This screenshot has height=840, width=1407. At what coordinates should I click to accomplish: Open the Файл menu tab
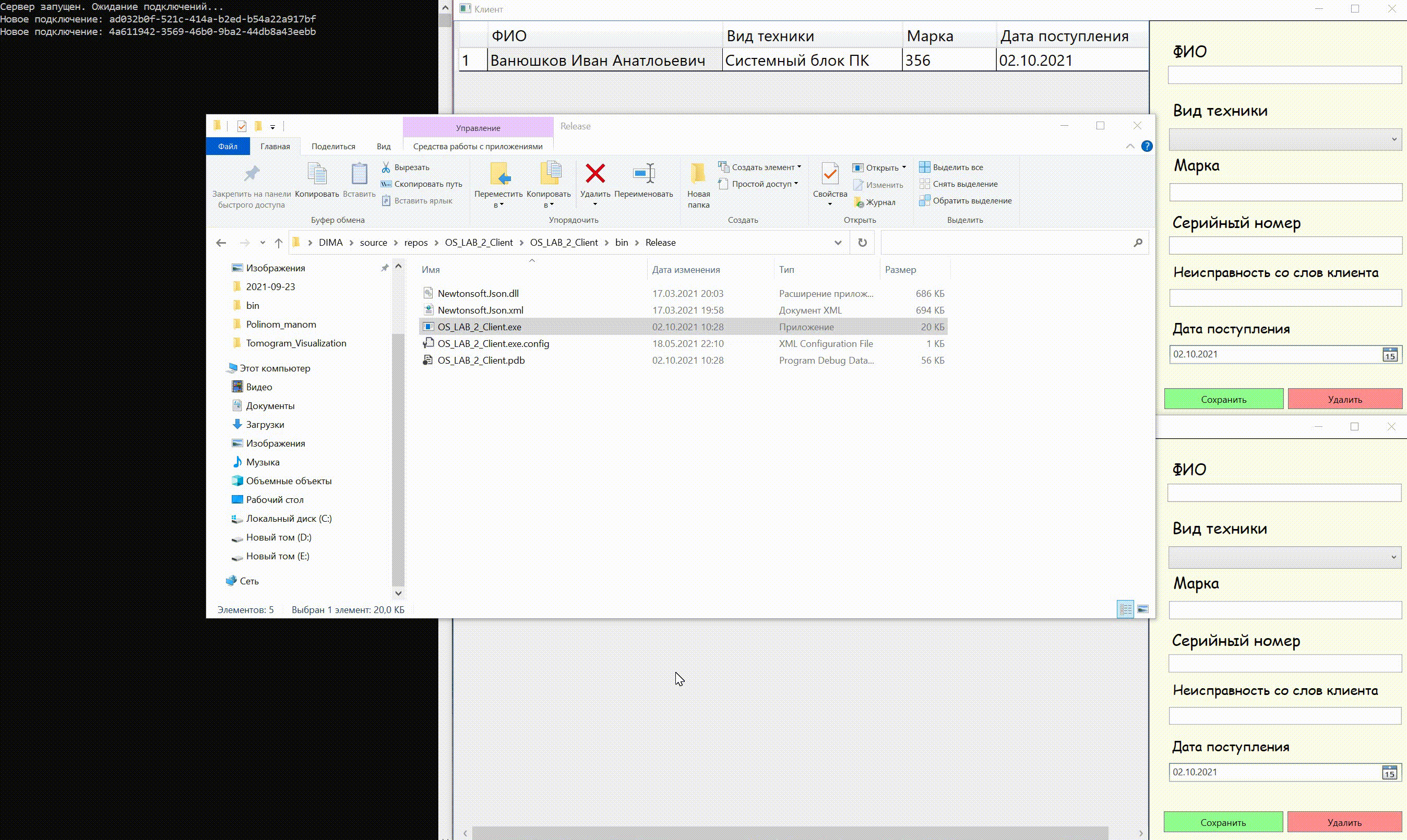pos(228,146)
